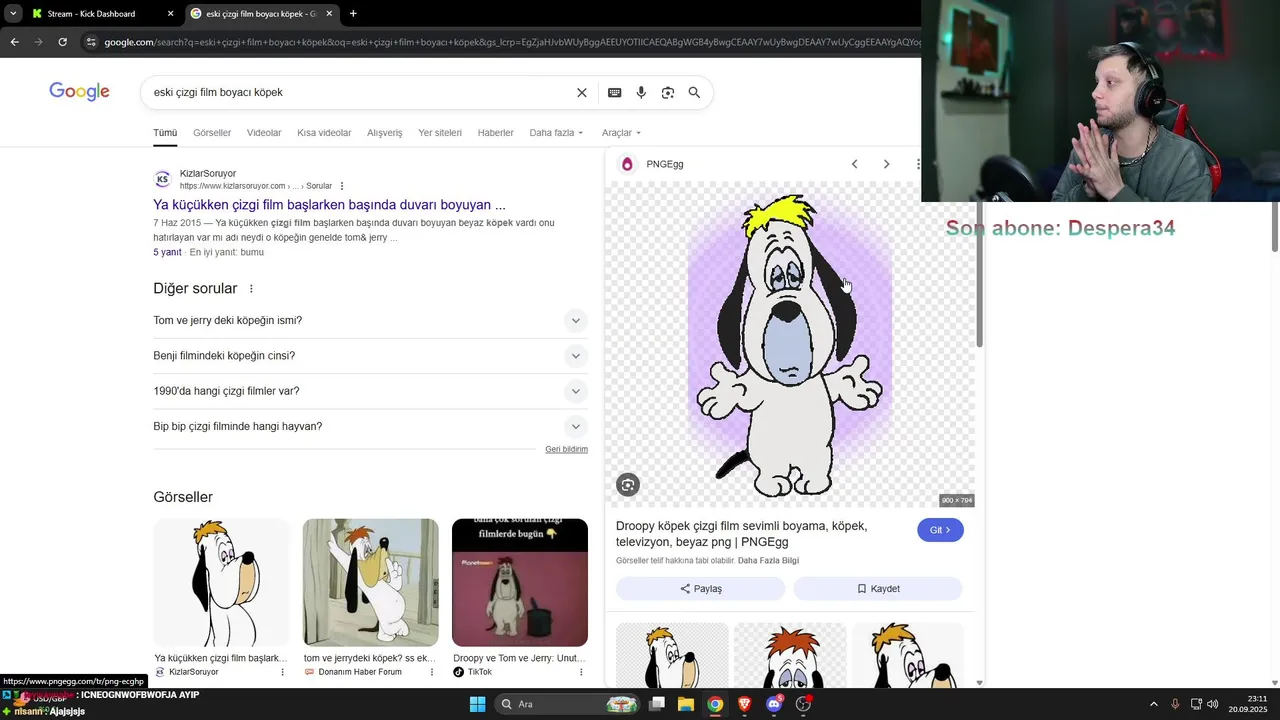Save image with Kaydet button

878,589
